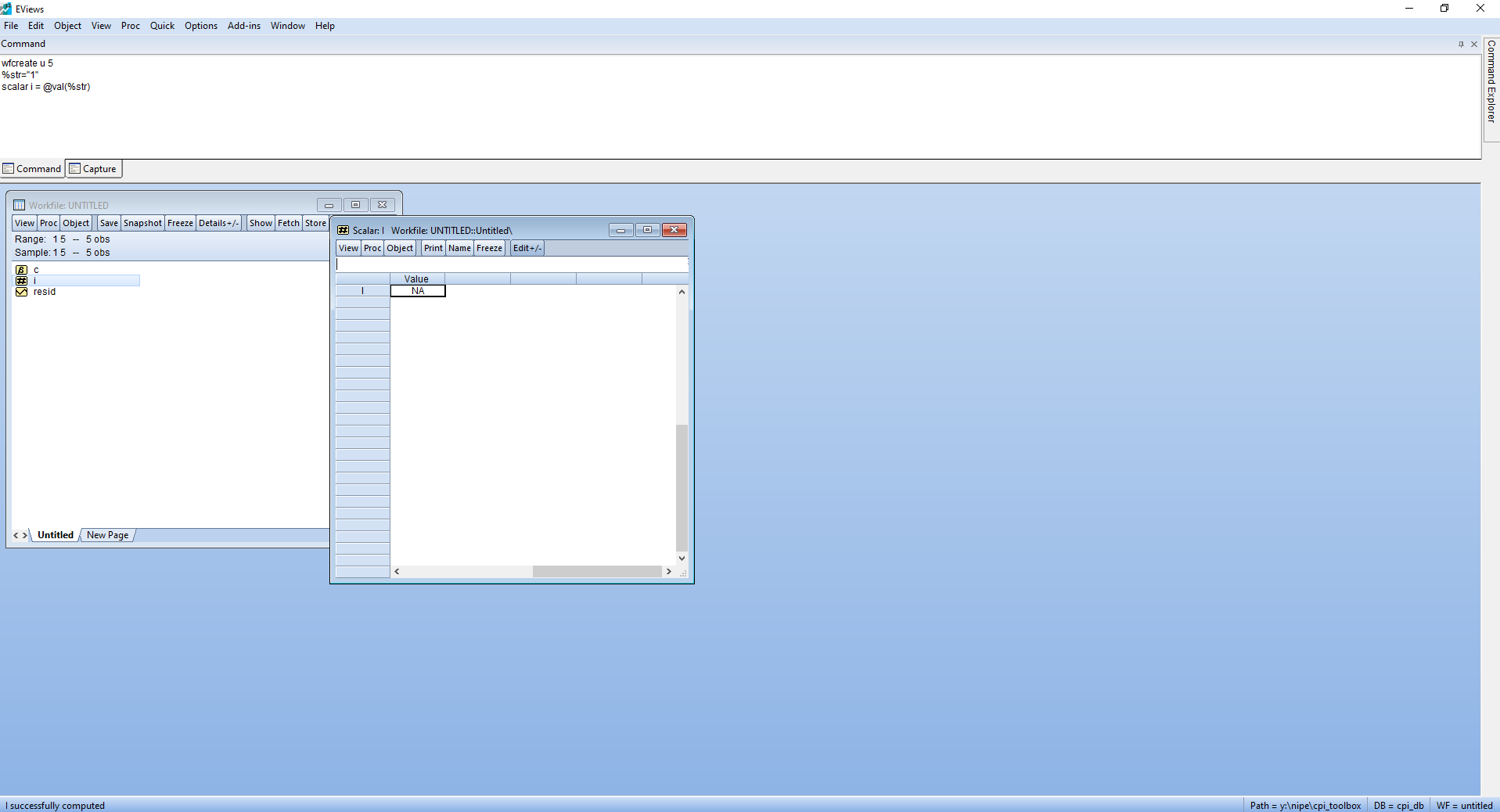
Task: Click Print in Scalar window toolbar
Action: click(x=433, y=248)
